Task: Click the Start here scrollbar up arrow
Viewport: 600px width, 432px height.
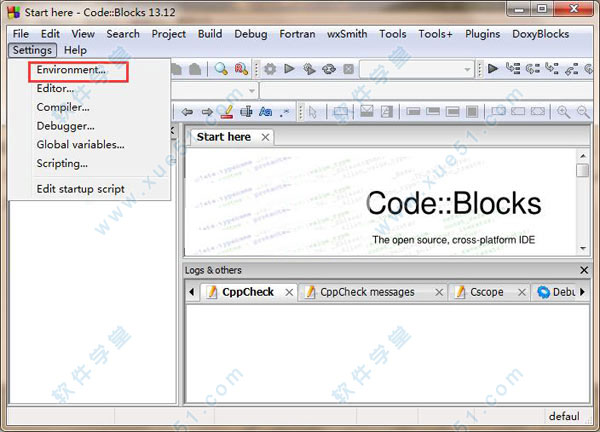Action: point(583,156)
